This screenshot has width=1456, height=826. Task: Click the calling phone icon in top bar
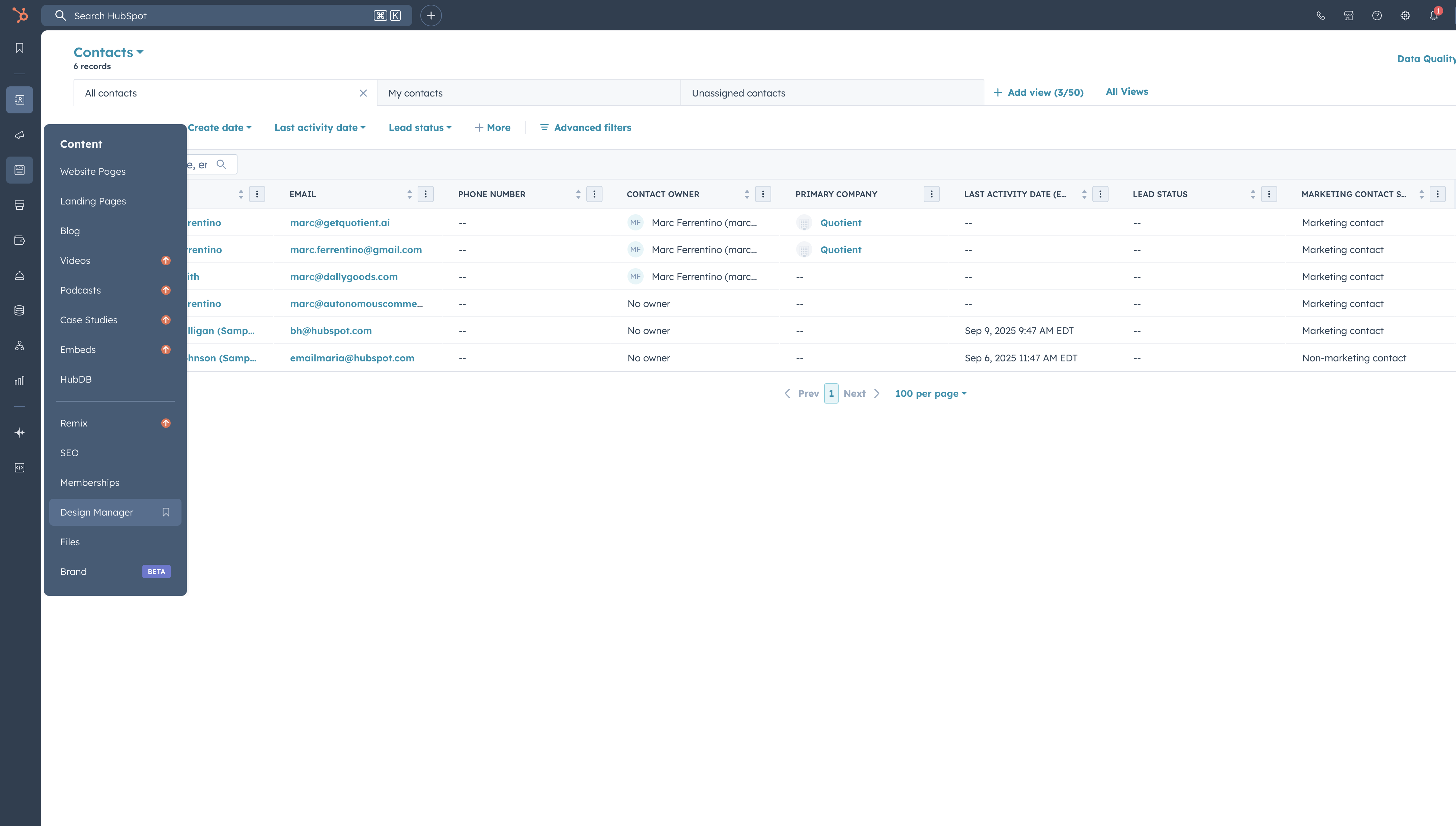(1322, 15)
